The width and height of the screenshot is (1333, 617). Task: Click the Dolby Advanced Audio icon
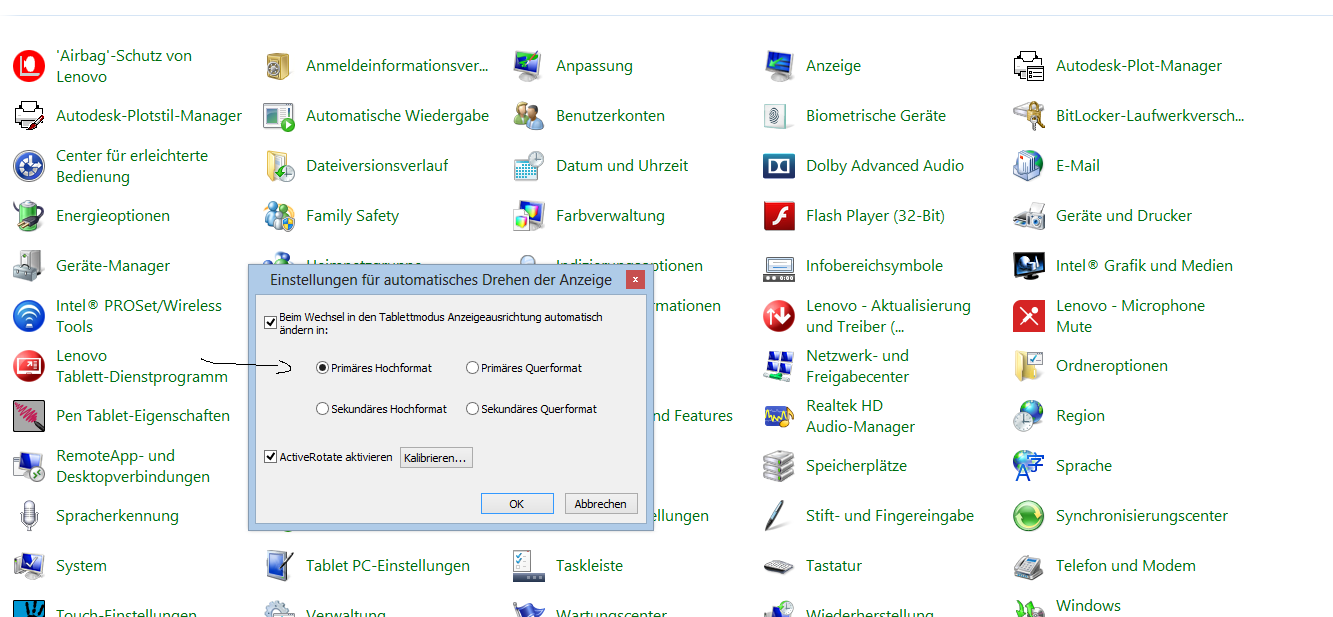coord(779,166)
